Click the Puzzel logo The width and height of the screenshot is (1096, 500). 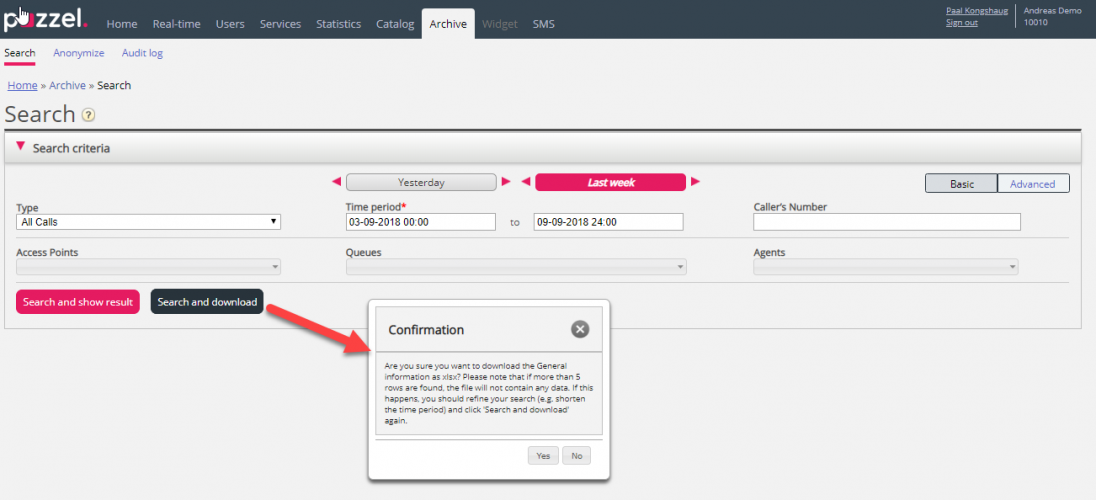click(x=46, y=20)
